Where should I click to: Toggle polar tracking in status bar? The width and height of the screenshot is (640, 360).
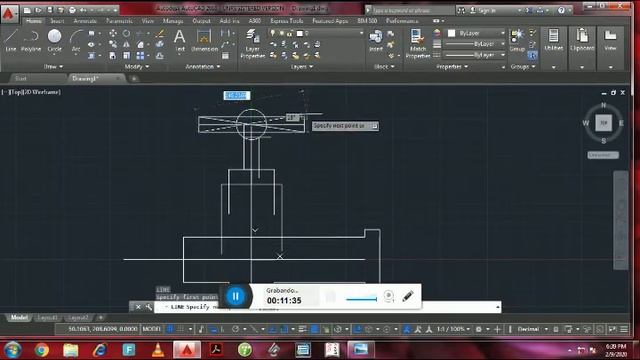(236, 329)
